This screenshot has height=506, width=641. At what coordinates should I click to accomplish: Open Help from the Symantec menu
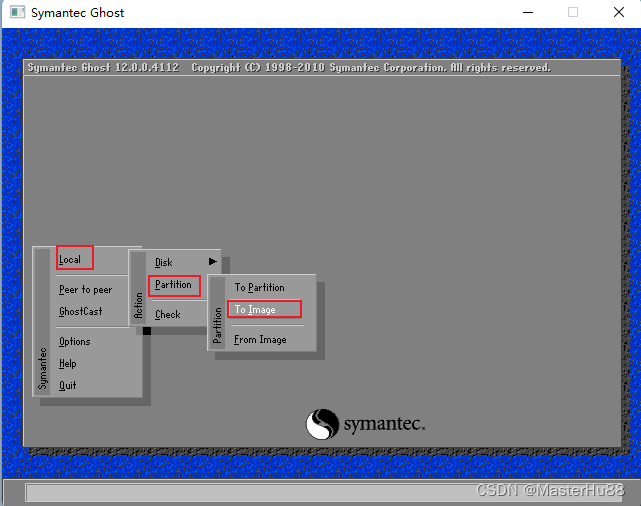67,363
